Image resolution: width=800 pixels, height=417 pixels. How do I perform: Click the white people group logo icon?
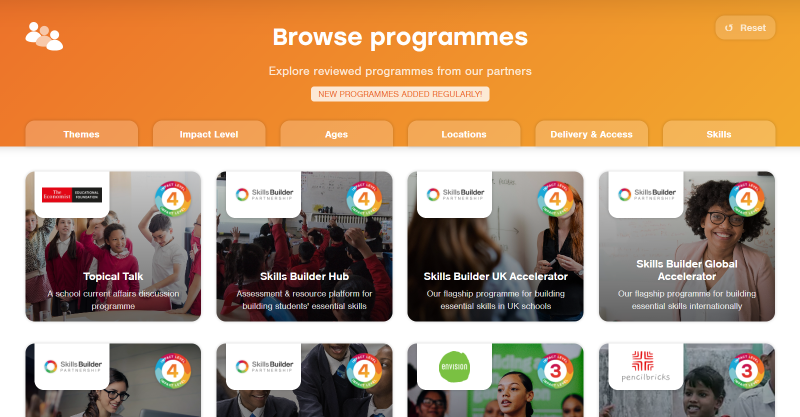[44, 36]
